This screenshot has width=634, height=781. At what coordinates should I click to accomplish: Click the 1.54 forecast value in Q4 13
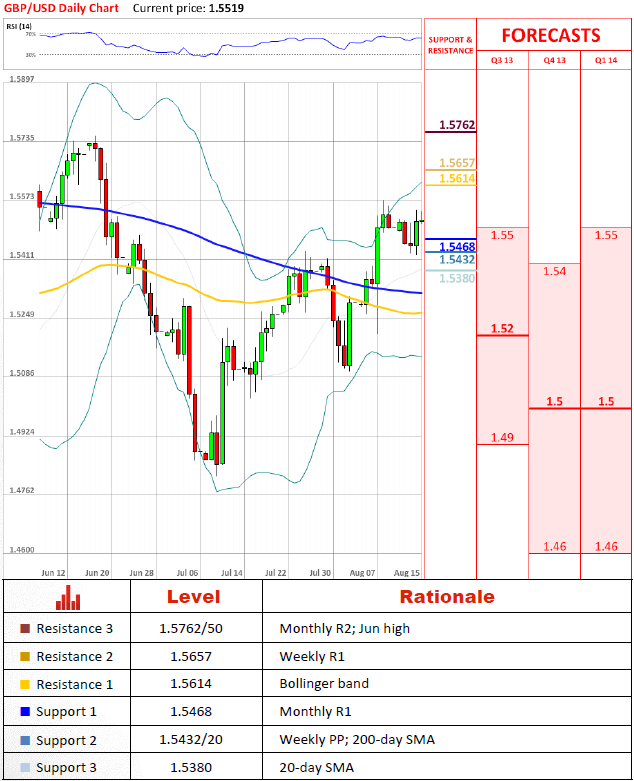pos(554,271)
